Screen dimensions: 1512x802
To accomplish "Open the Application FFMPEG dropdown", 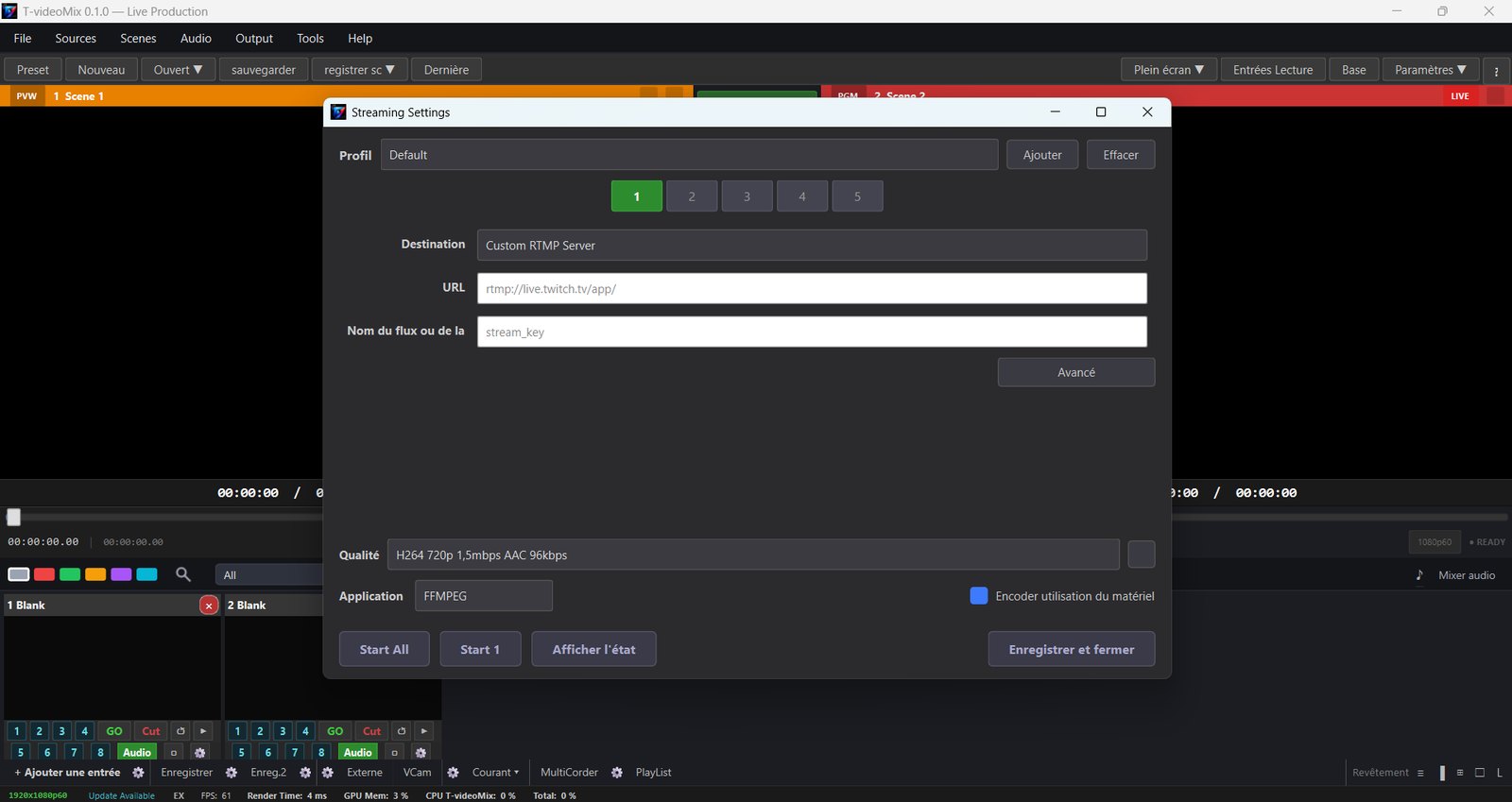I will [x=484, y=596].
